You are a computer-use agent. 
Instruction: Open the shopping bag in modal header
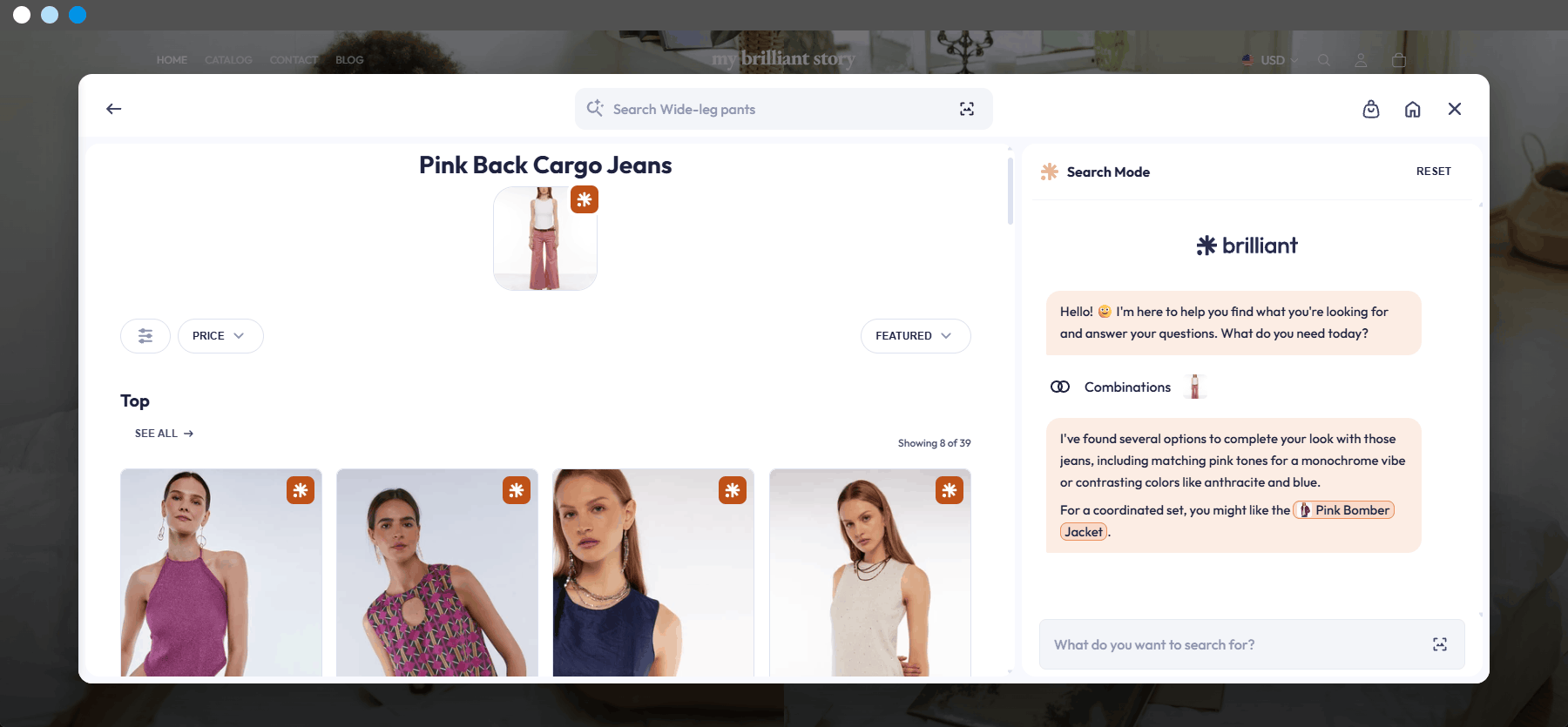tap(1371, 109)
